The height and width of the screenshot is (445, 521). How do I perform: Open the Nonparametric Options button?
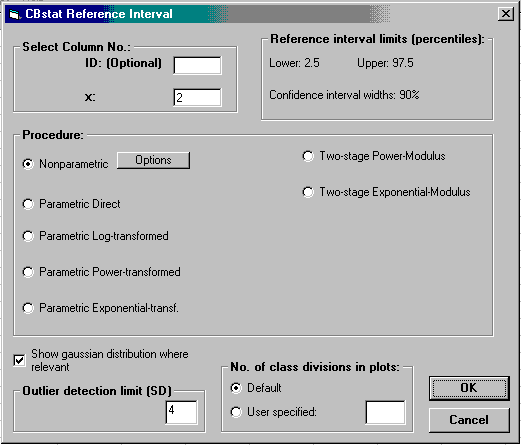click(x=153, y=160)
